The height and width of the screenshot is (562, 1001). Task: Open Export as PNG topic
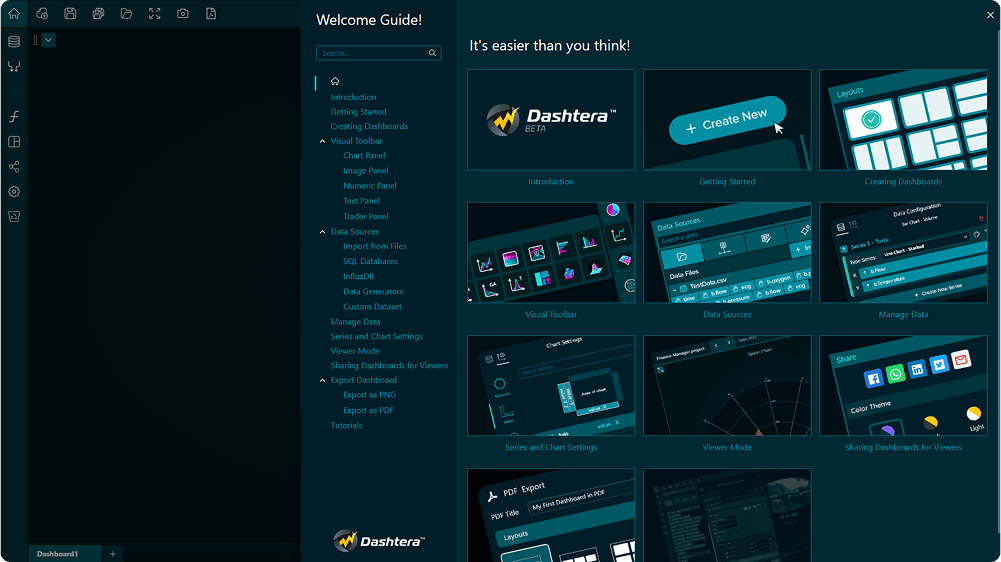coord(369,395)
